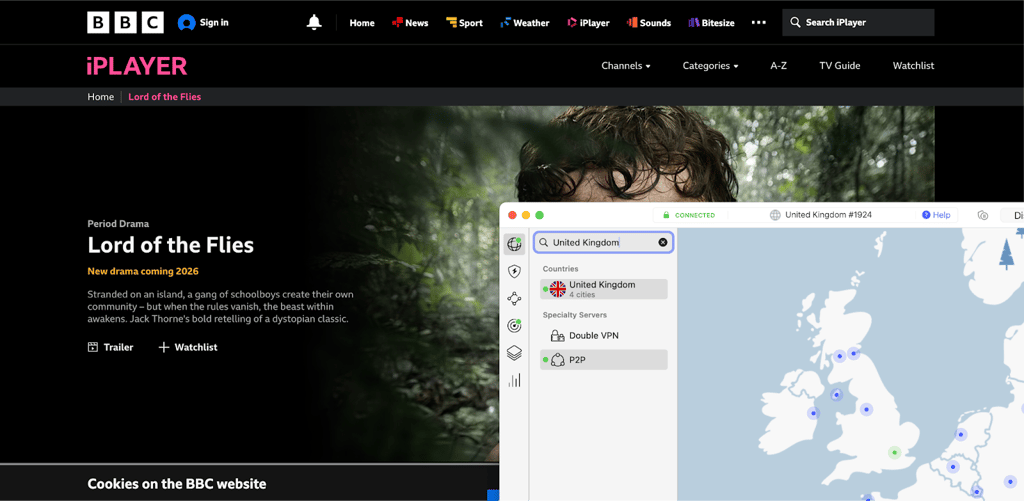Viewport: 1024px width, 501px height.
Task: Click the Lord of the Flies title
Action: [x=170, y=245]
